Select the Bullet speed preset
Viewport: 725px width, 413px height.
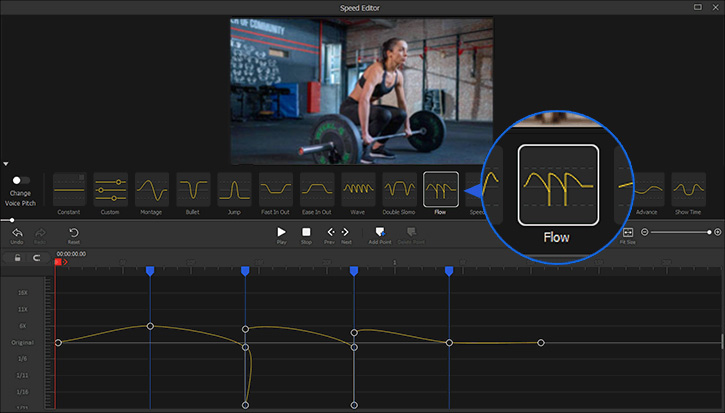tap(193, 189)
